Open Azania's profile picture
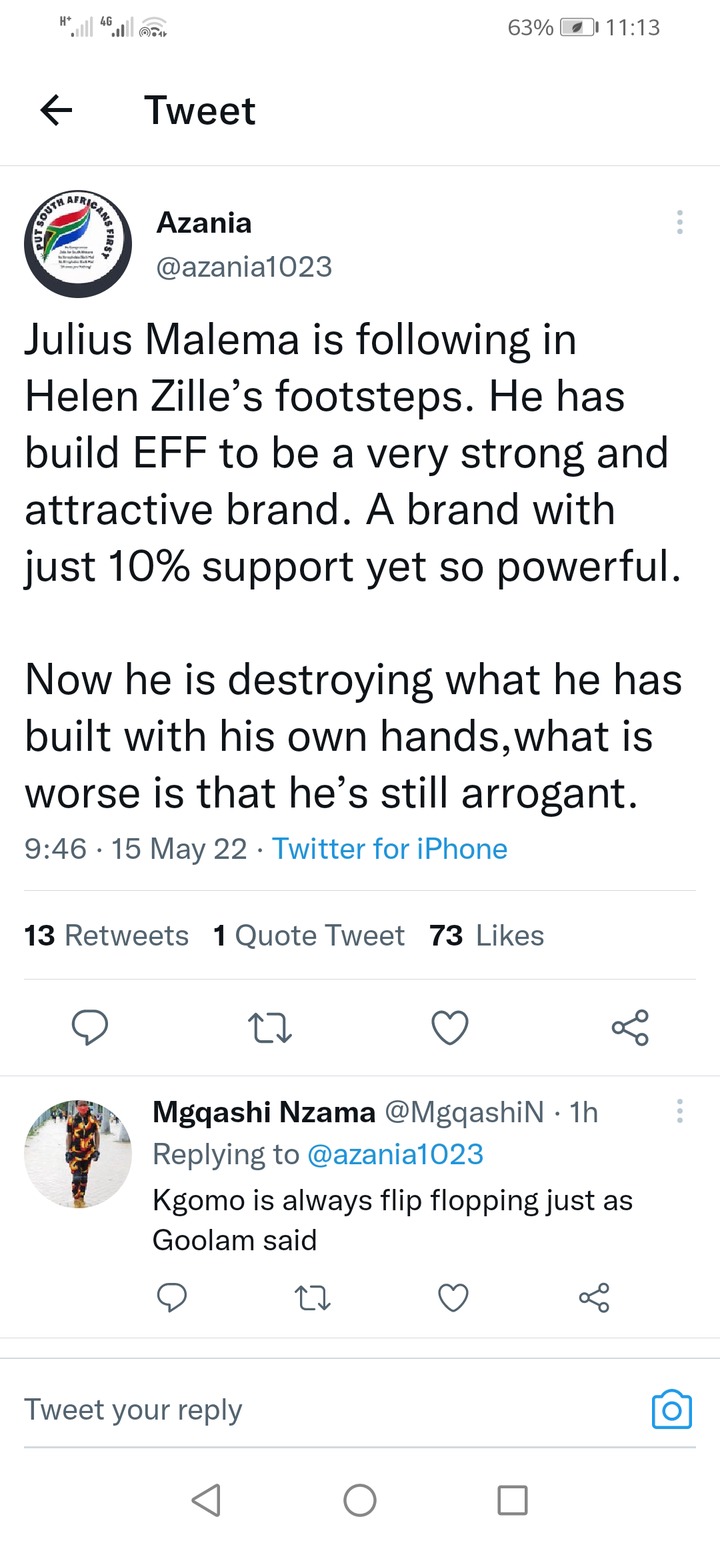The image size is (720, 1541). point(78,243)
